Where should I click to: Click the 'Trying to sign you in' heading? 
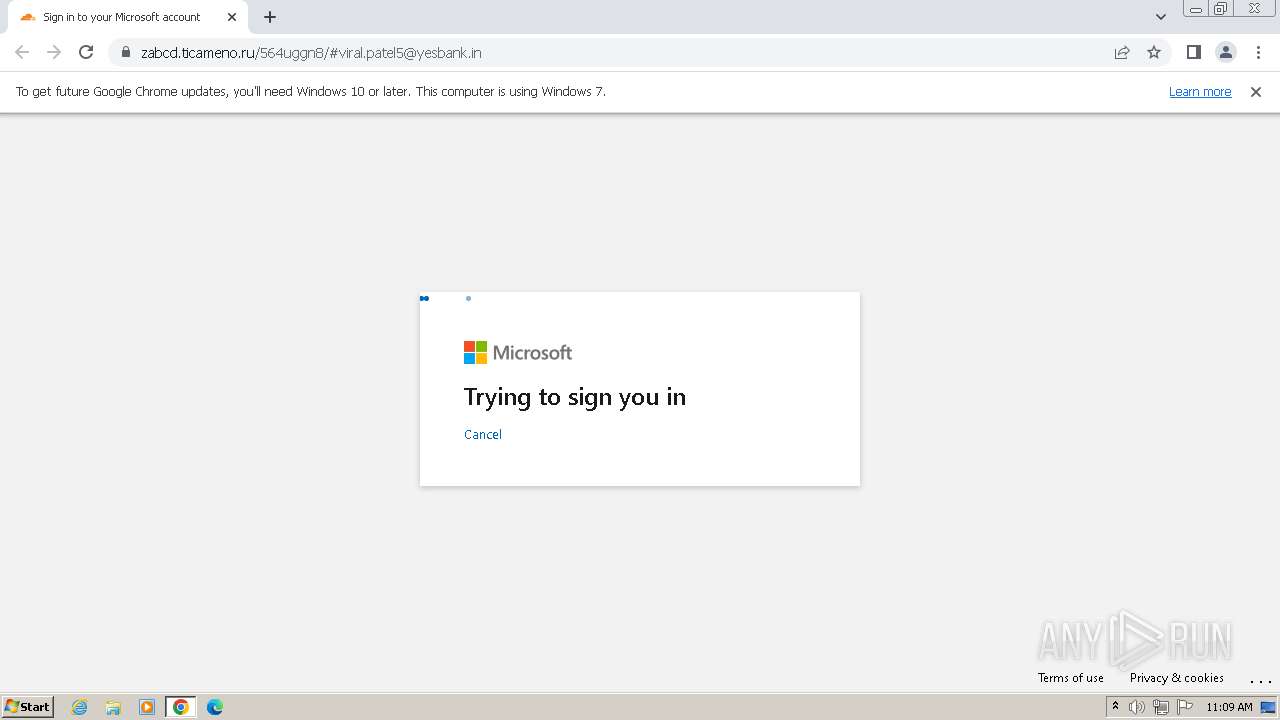(575, 397)
